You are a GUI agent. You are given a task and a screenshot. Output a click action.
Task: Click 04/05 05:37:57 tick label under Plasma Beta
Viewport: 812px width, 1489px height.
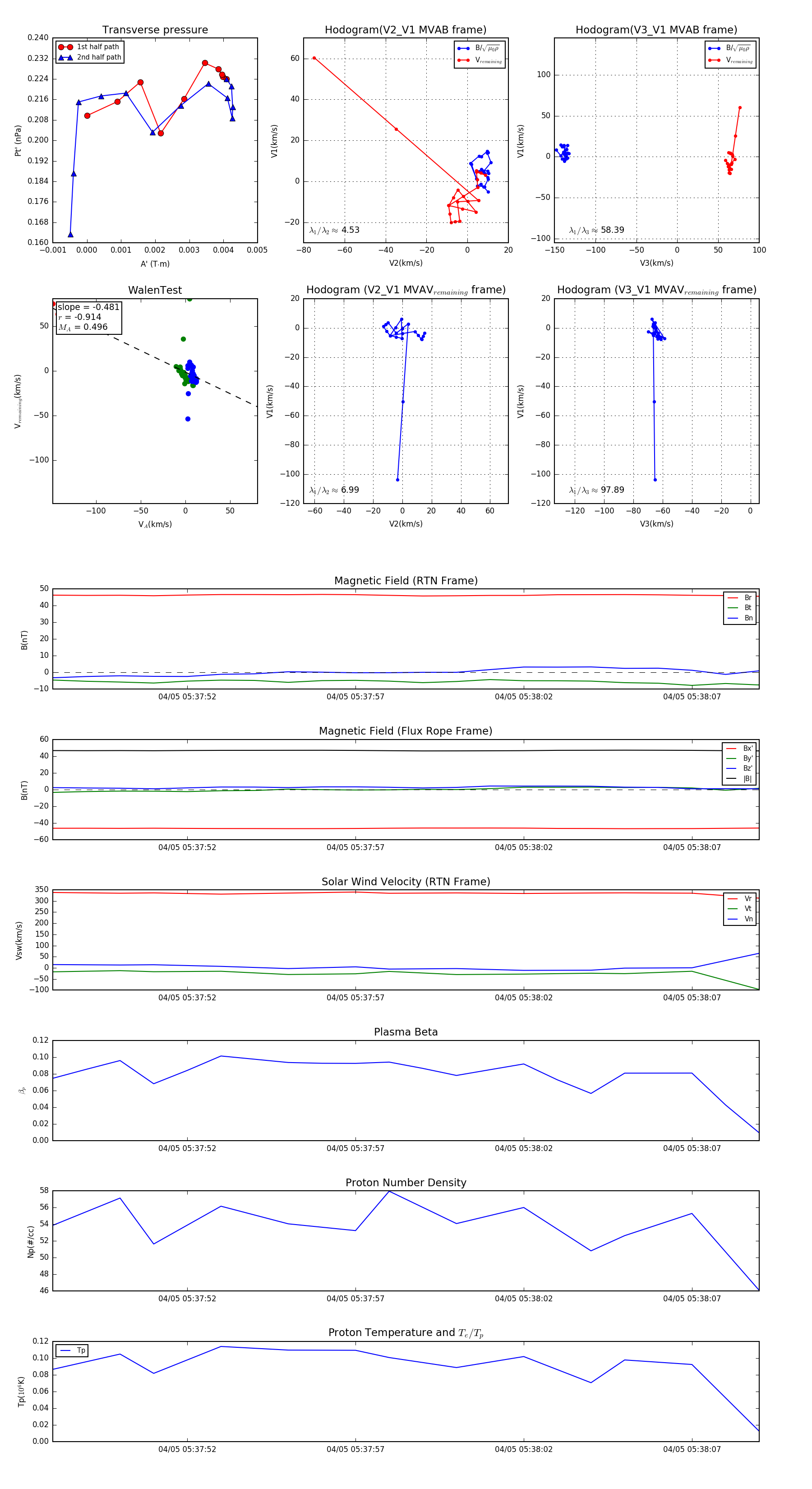pos(355,1148)
